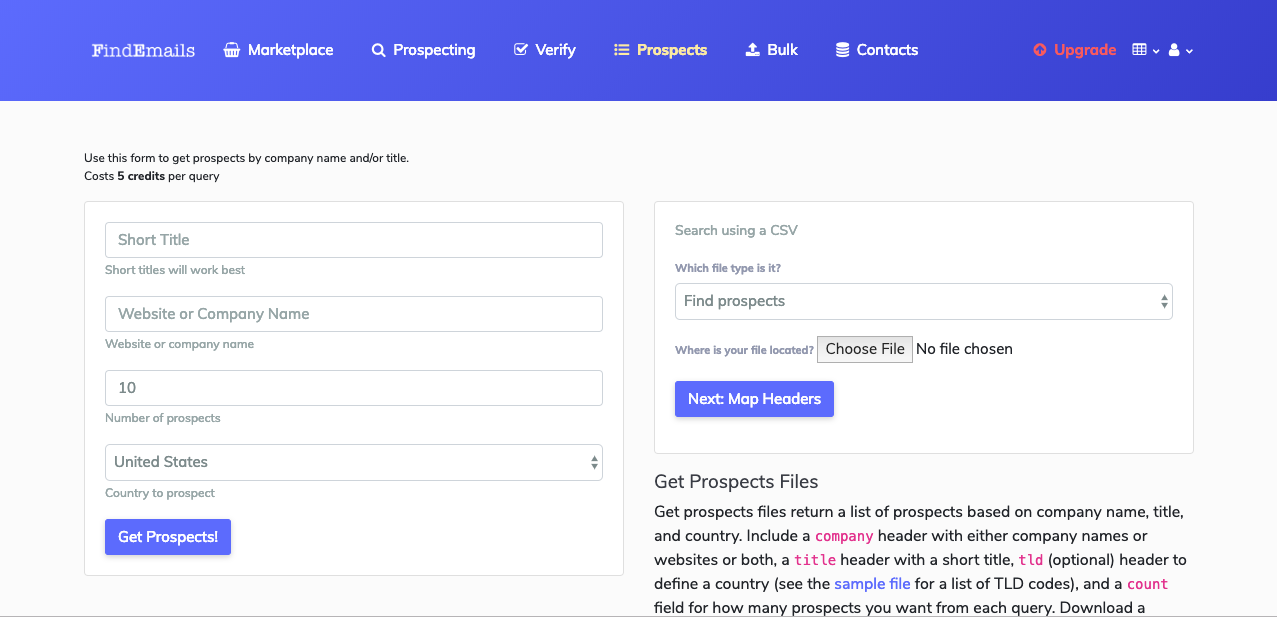Click the Bulk upload icon
The width and height of the screenshot is (1277, 617).
753,50
